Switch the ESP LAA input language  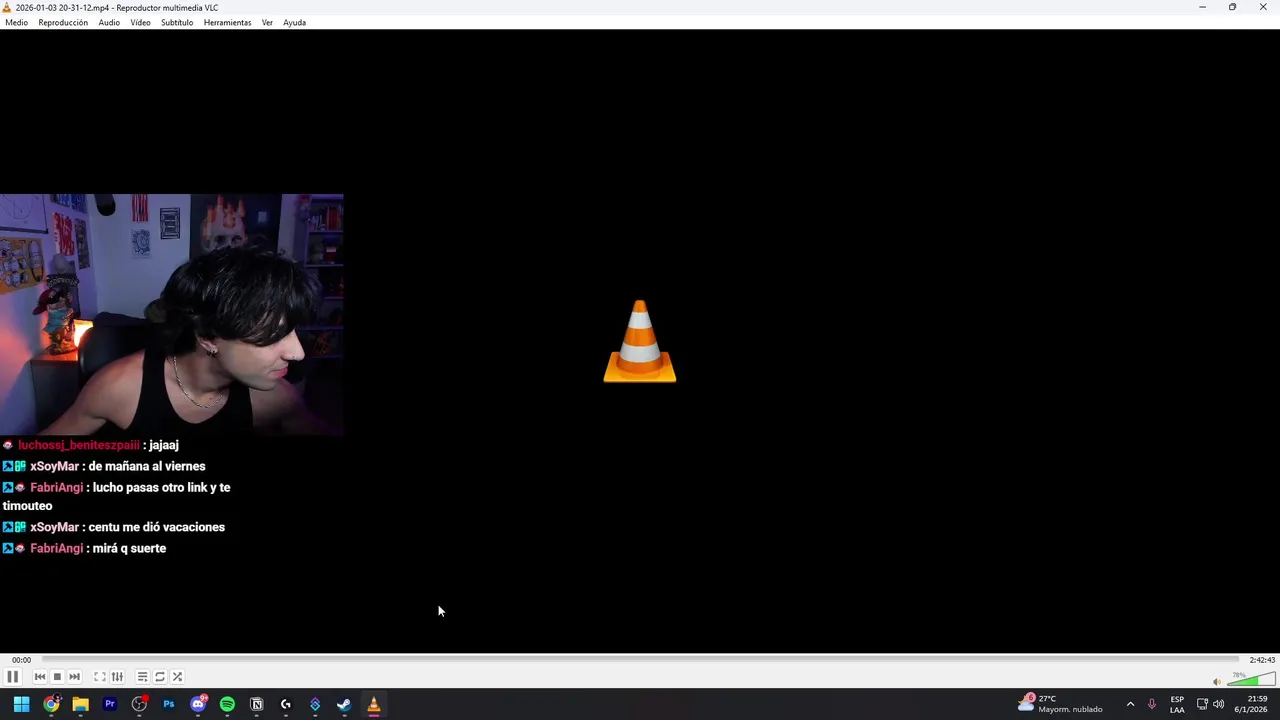(x=1177, y=704)
